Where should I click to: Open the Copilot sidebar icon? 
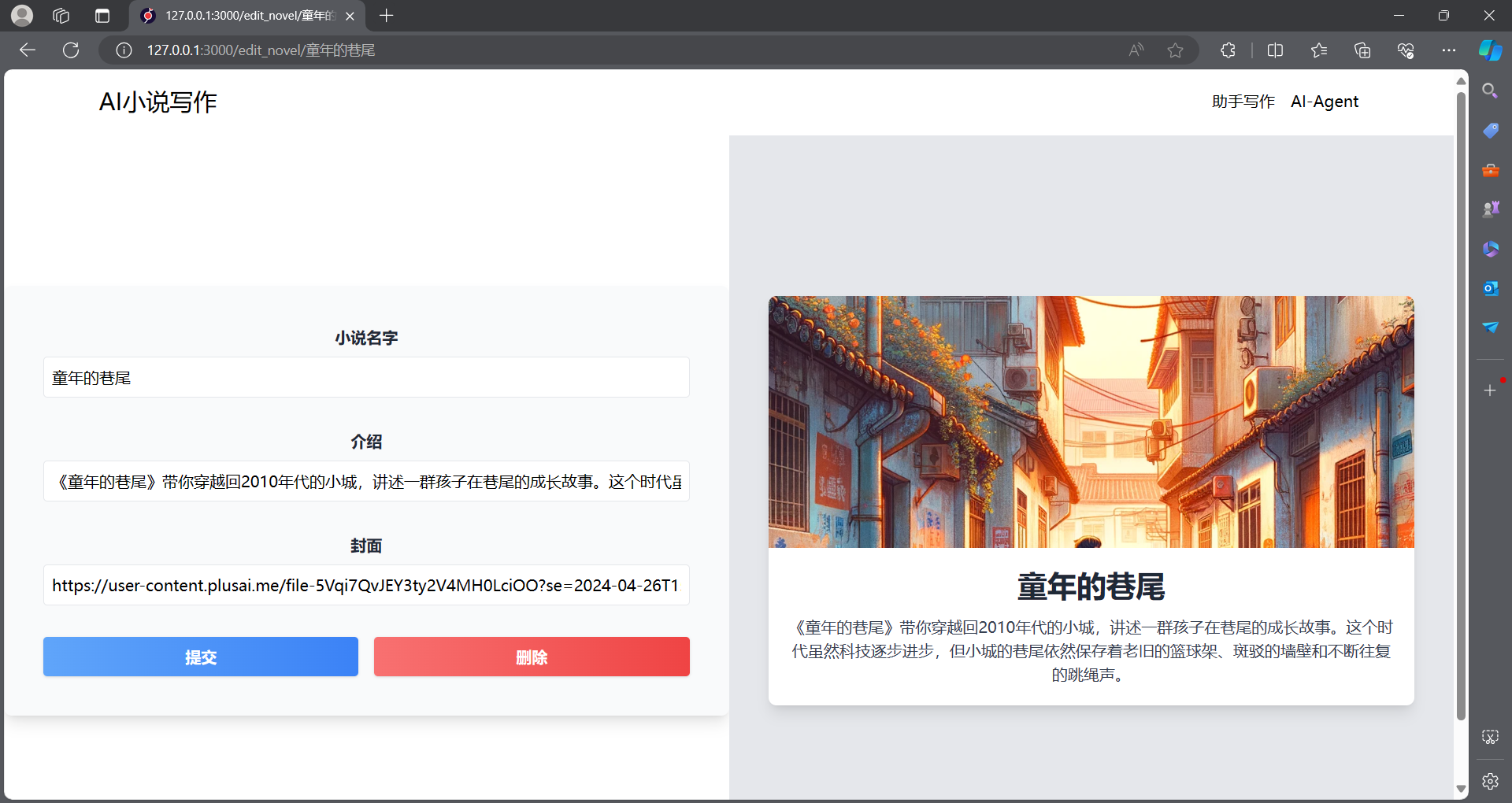(1490, 50)
